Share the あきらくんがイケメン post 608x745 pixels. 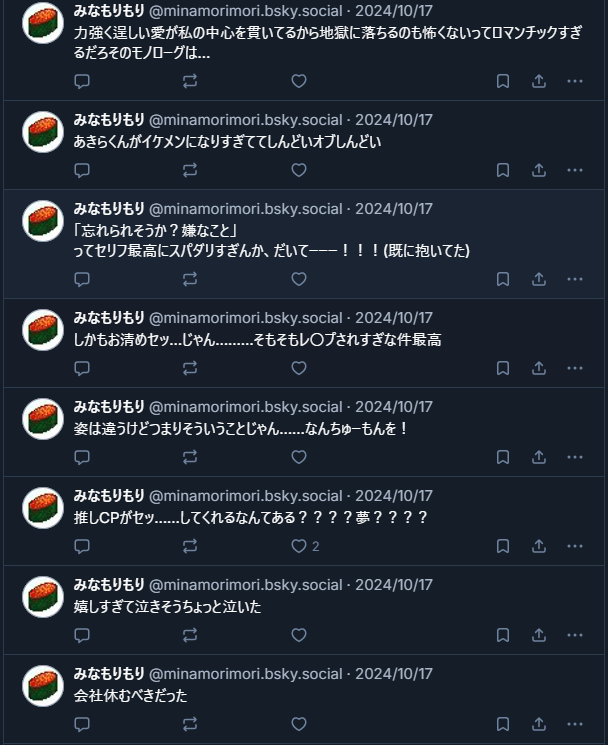(x=539, y=170)
